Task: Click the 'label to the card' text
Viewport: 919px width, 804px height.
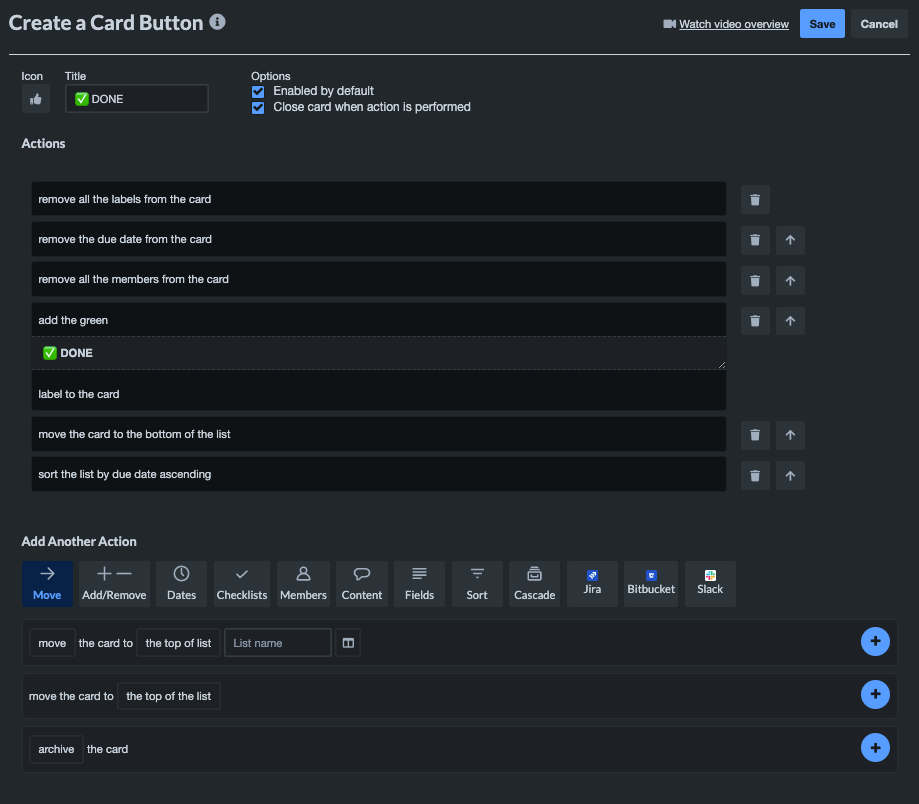Action: 79,394
